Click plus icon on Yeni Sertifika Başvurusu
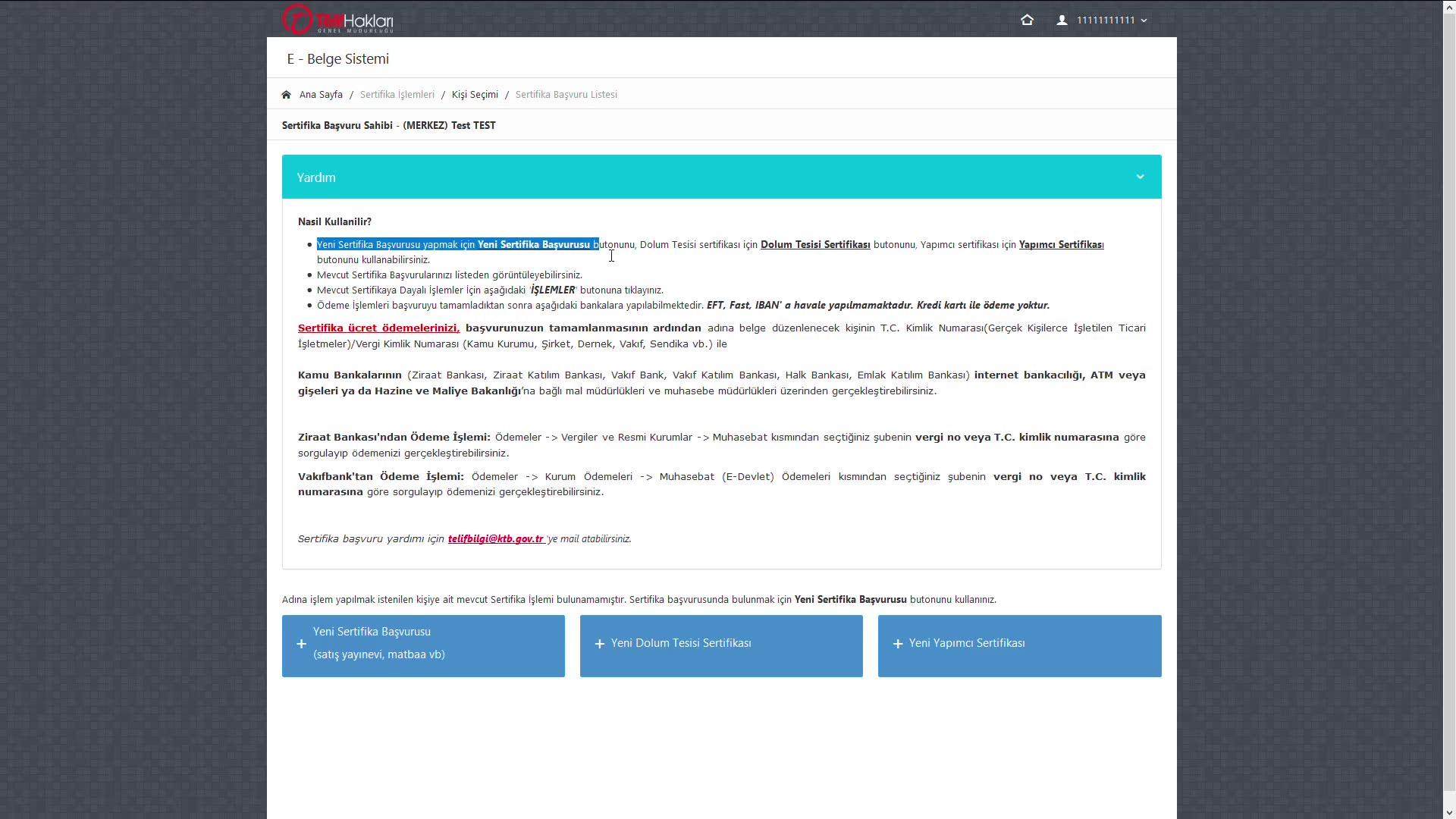This screenshot has width=1456, height=819. click(301, 644)
